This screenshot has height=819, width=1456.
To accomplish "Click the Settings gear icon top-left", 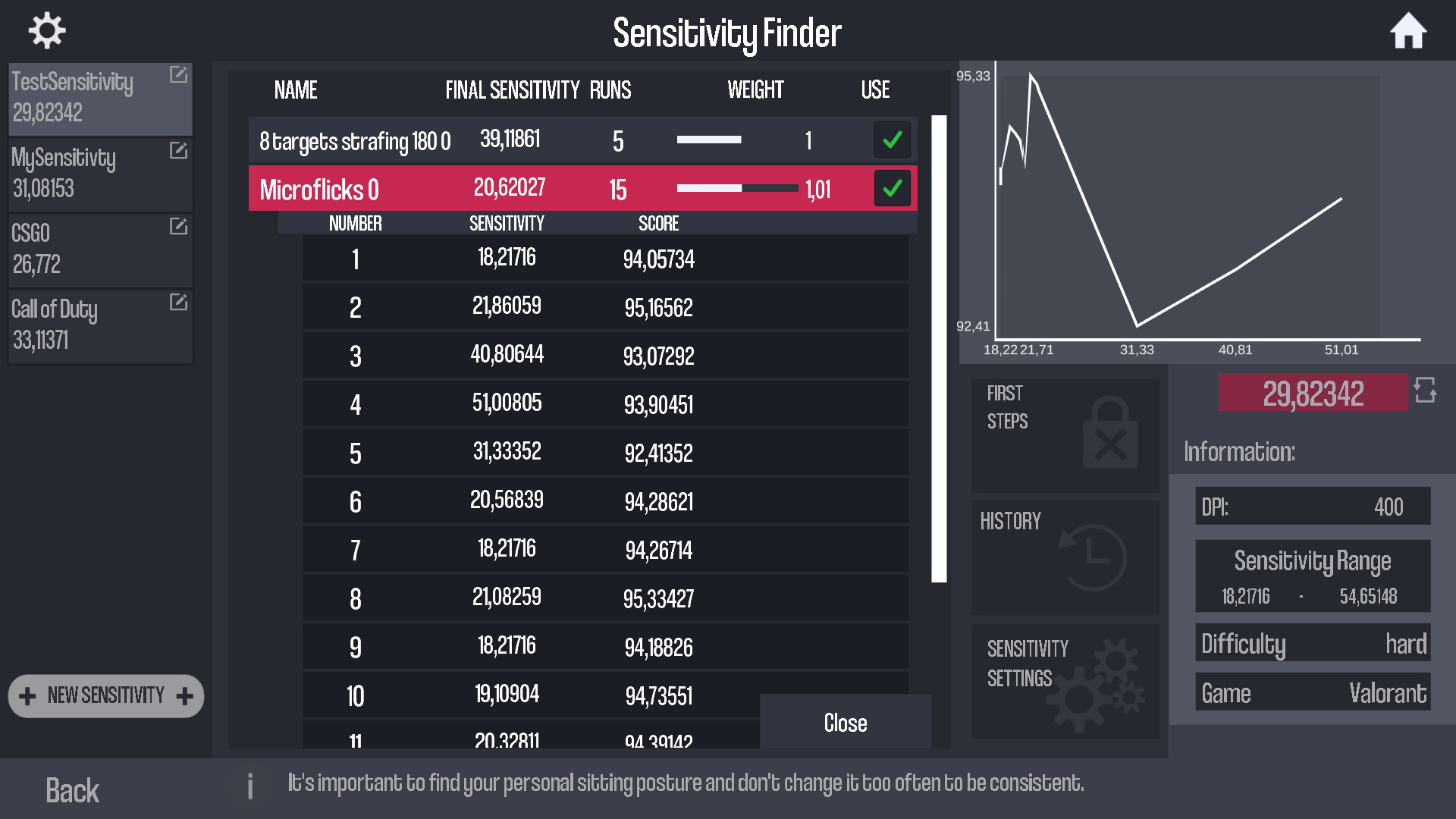I will pos(47,32).
